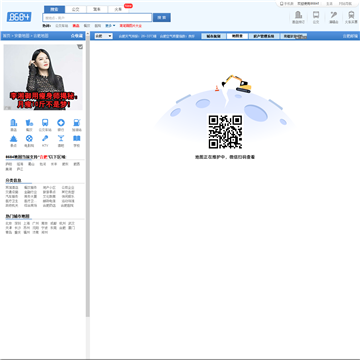Screen dimensions: 360x360
Task: Focus the main search input field
Action: click(97, 18)
